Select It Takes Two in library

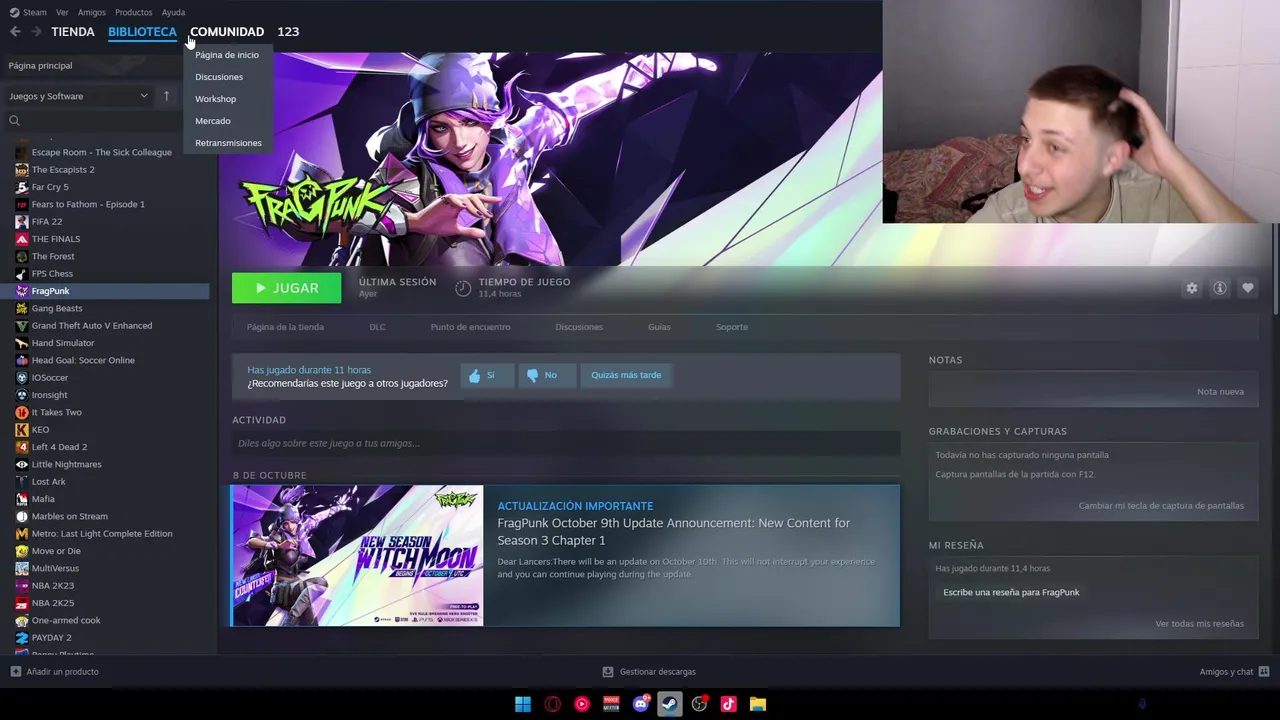coord(56,412)
